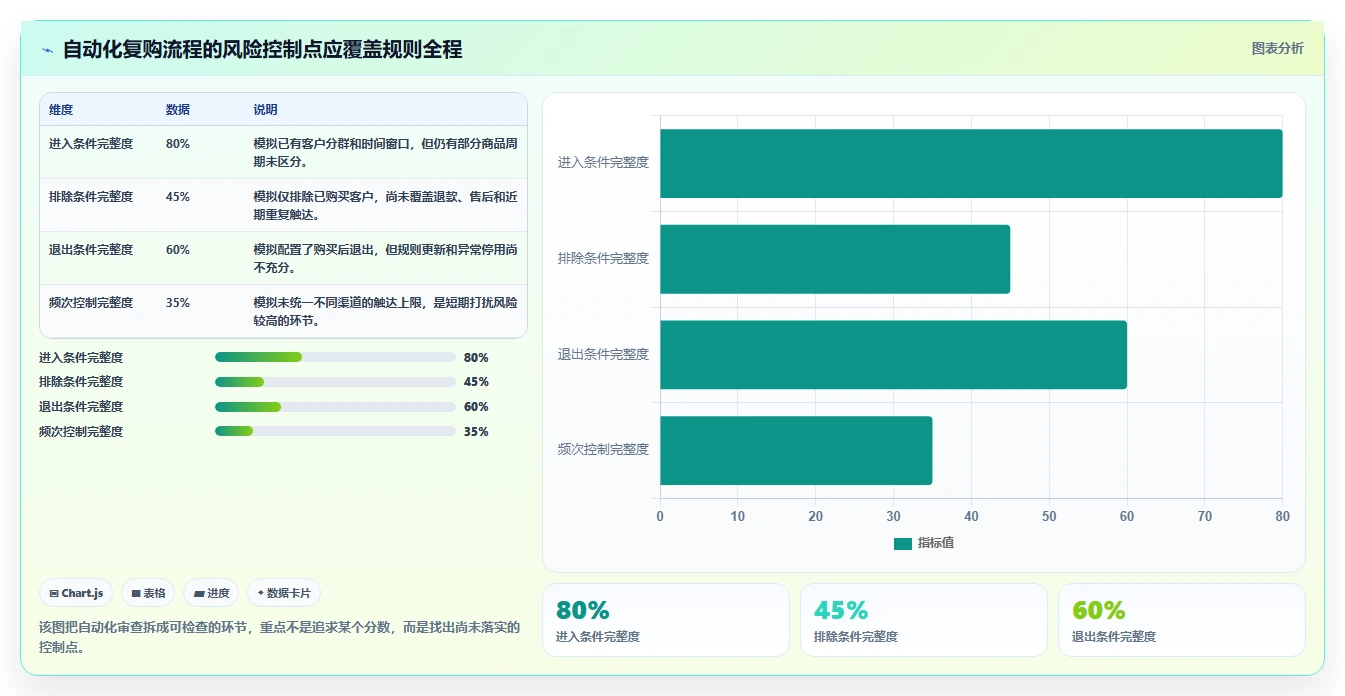Click the 排除条件完整度 bar in the chart
Viewport: 1345px width, 696px height.
(835, 259)
